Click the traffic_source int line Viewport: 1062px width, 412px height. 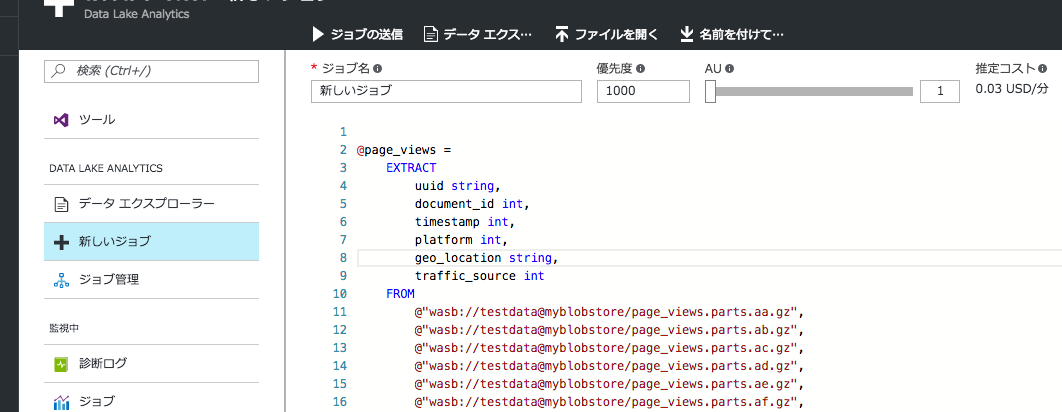(x=480, y=276)
